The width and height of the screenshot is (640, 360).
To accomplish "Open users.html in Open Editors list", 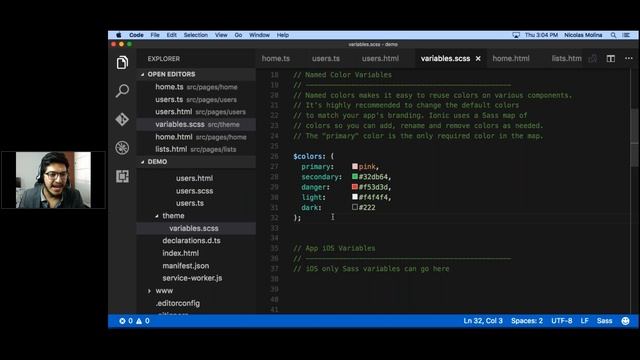I will click(x=196, y=112).
